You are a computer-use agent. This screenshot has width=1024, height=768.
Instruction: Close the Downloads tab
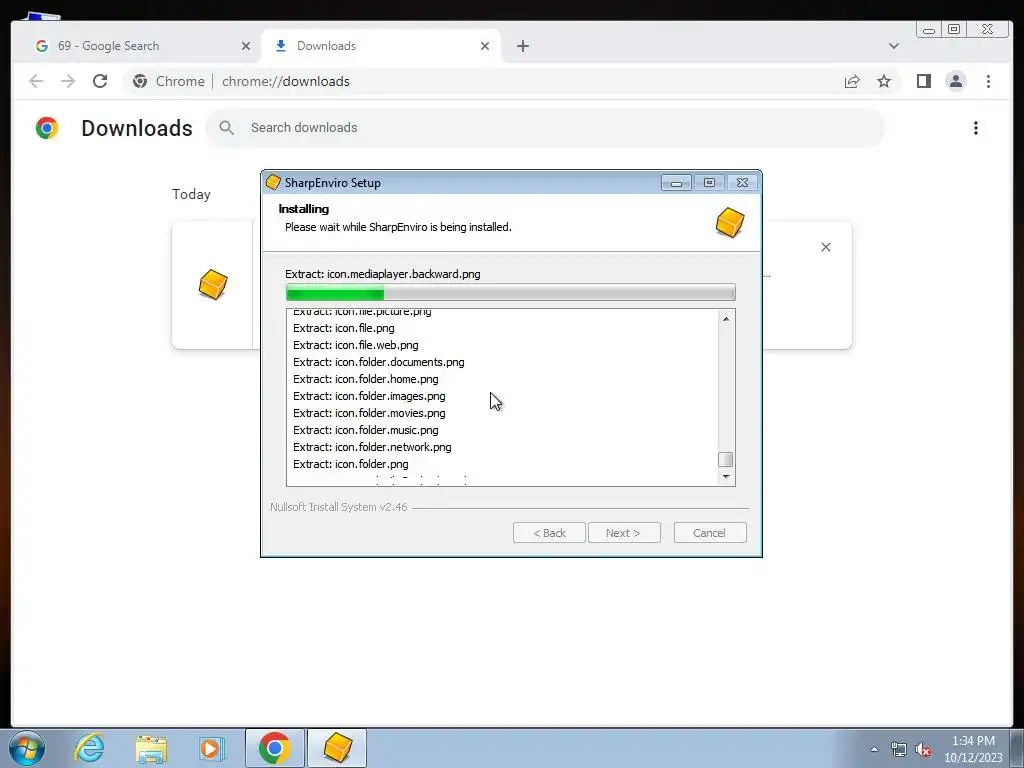[x=485, y=46]
